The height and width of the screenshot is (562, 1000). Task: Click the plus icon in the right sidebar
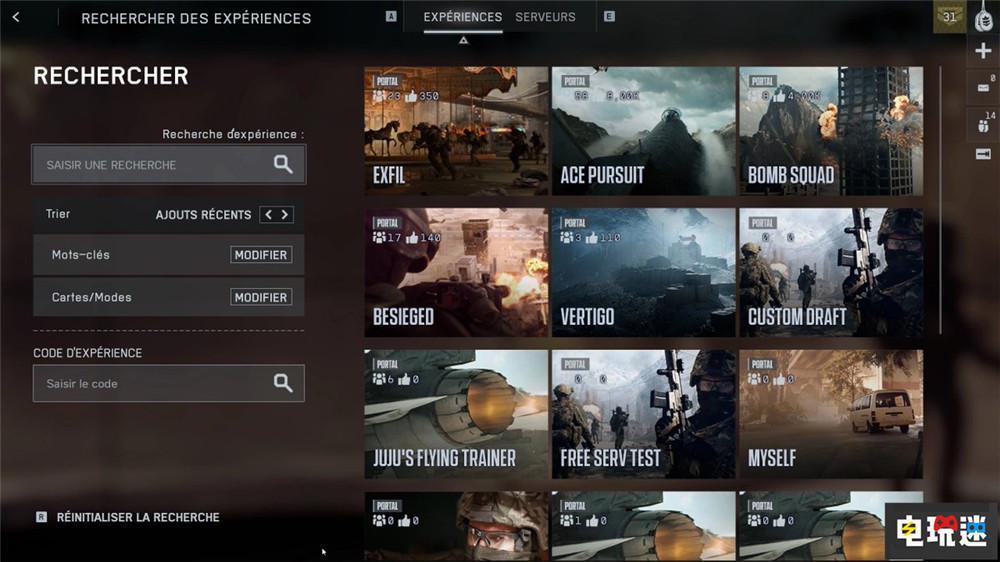coord(983,51)
